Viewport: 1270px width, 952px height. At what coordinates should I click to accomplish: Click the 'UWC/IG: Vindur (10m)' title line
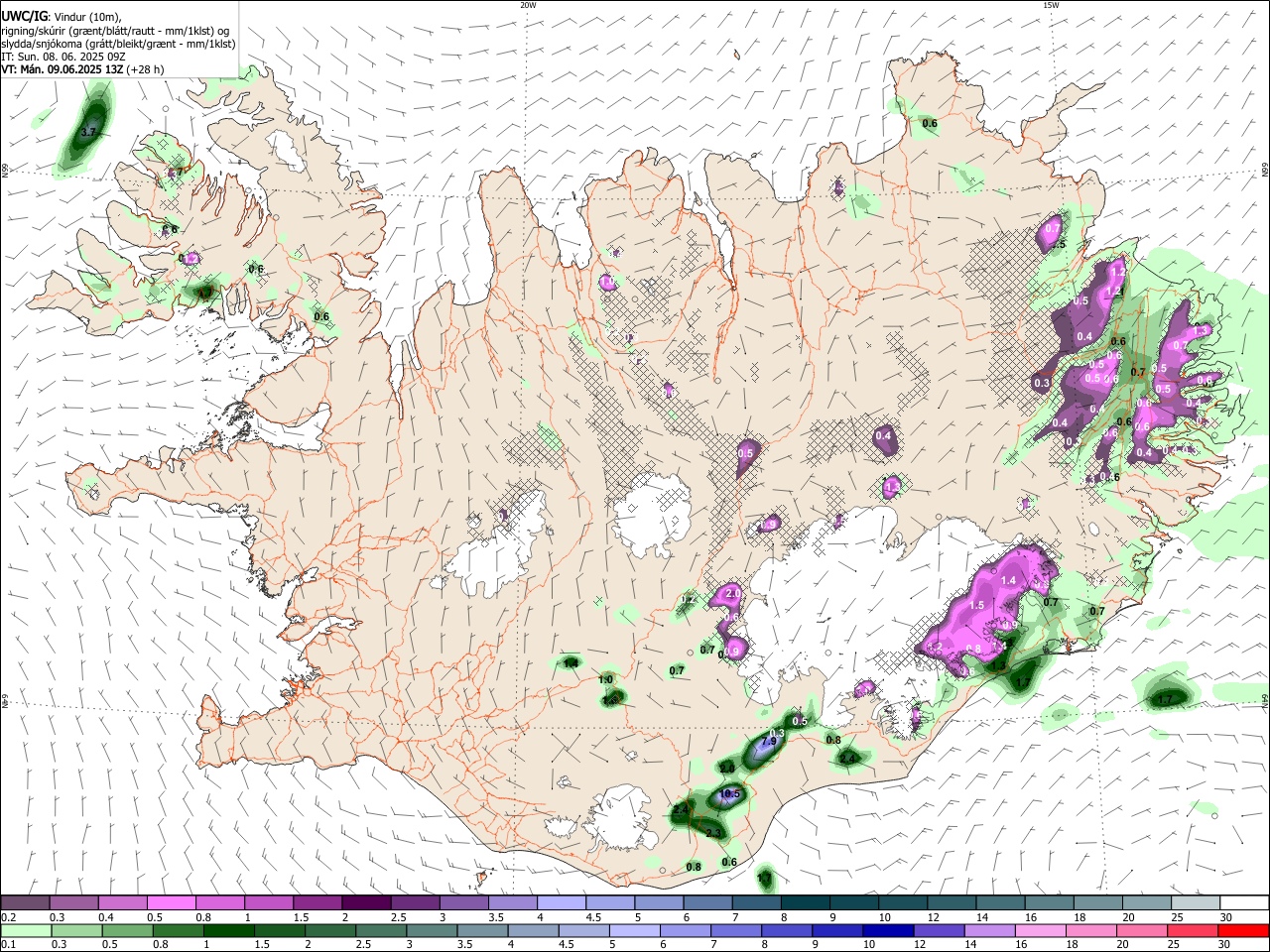[62, 17]
